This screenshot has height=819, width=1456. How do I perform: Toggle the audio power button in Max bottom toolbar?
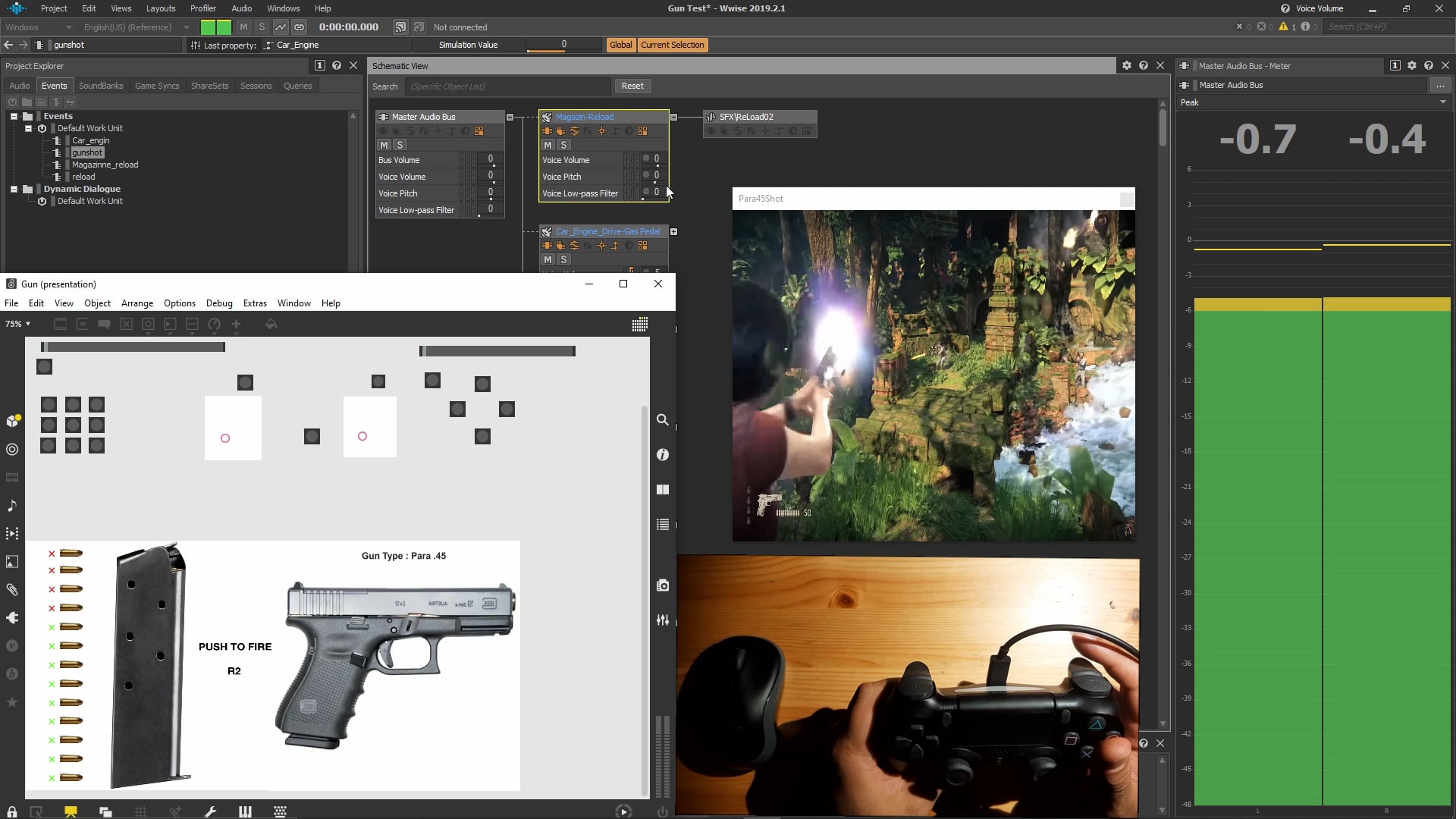663,811
